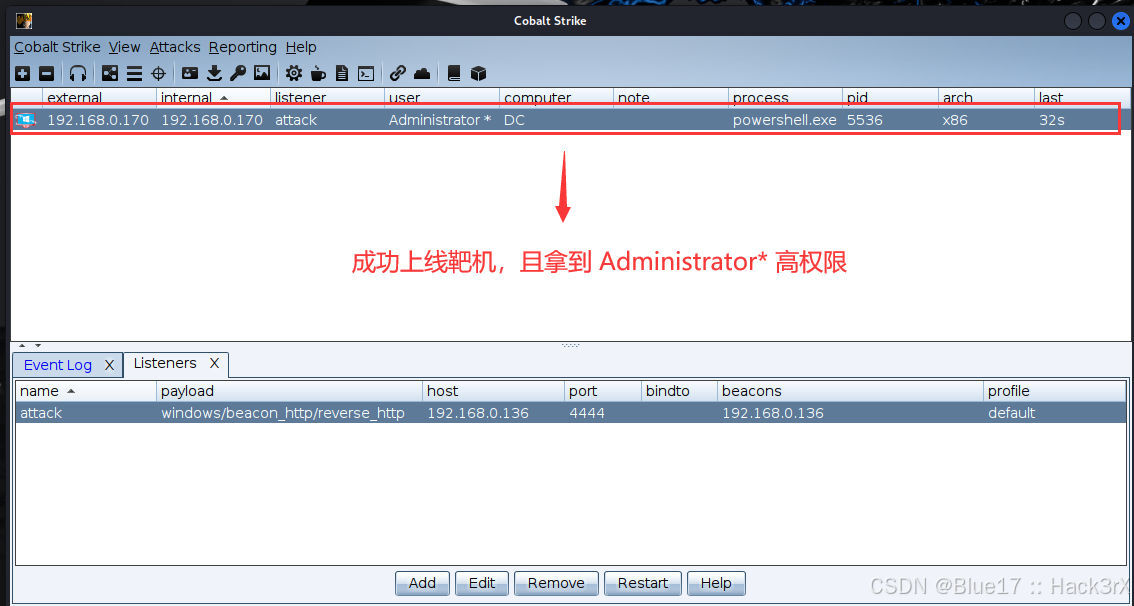Click the terminal icon for scripted web delivery
This screenshot has height=606, width=1134.
[x=367, y=73]
